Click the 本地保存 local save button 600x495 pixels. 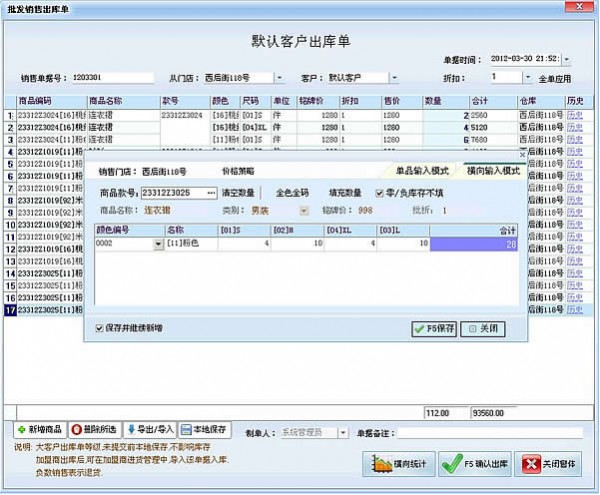[x=206, y=429]
